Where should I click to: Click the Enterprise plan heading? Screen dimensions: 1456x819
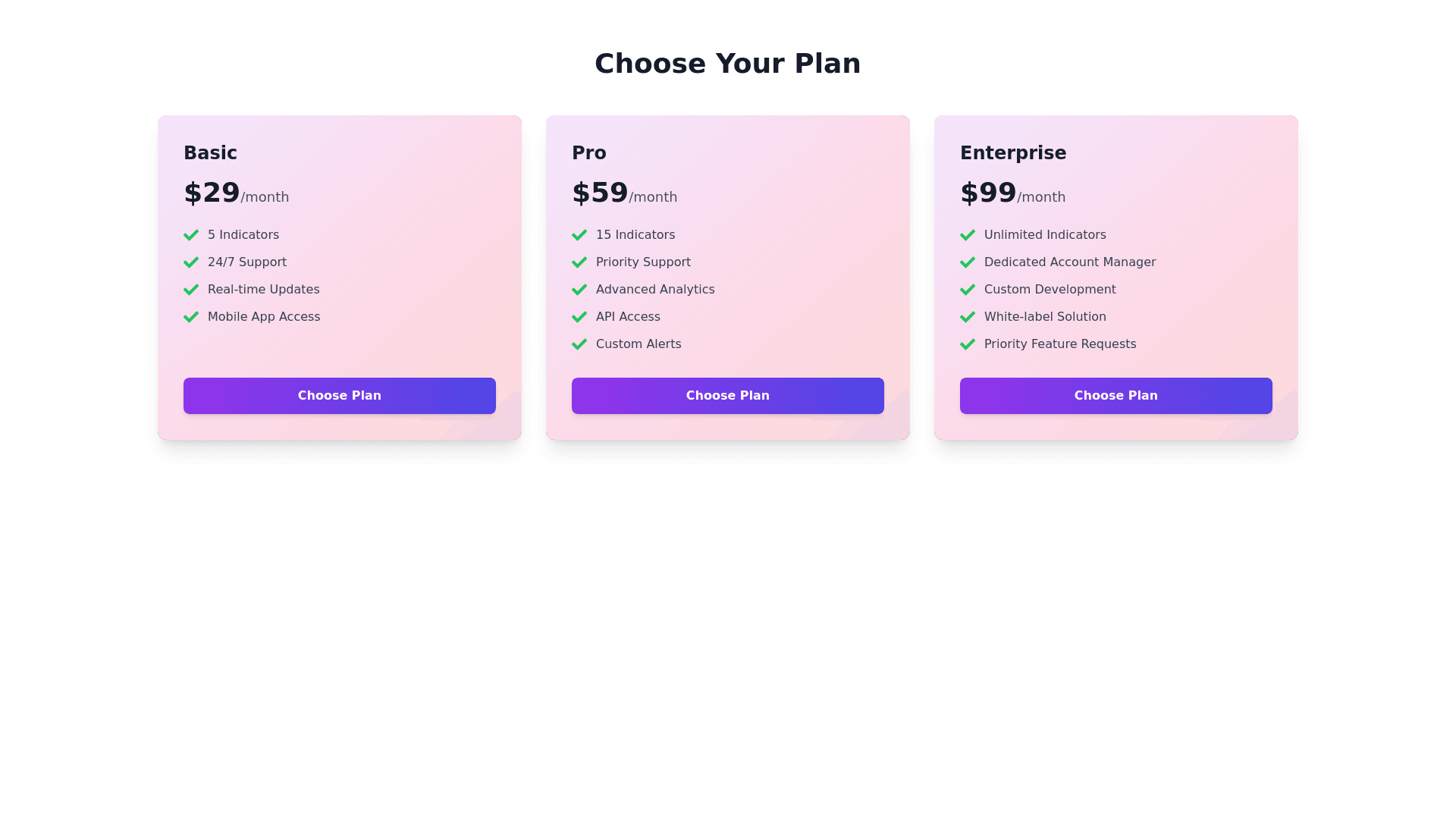[1012, 153]
